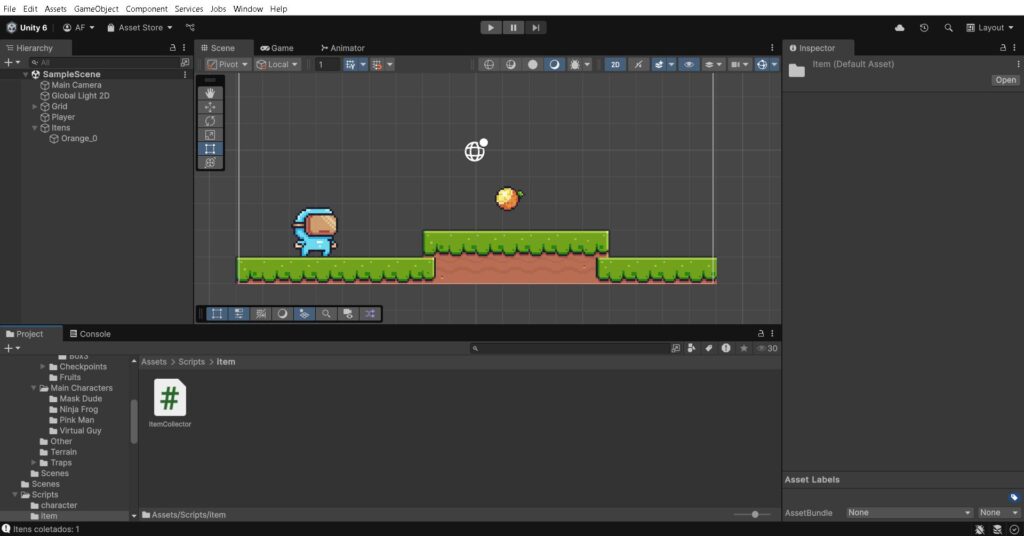Open the Gizmos dropdown arrow
1024x536 pixels.
coord(775,64)
